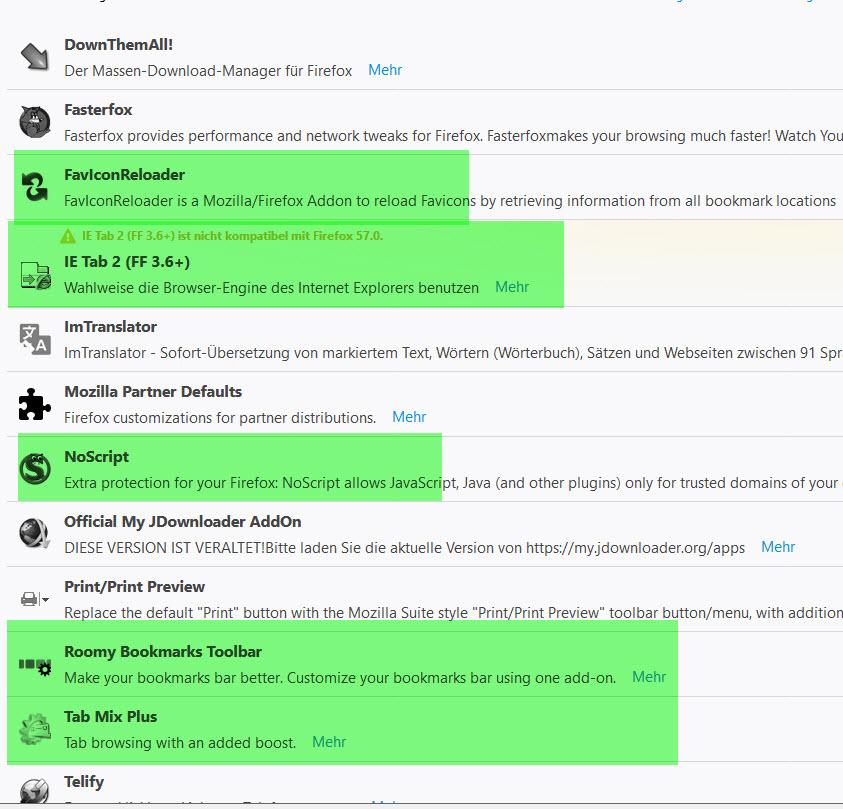The image size is (843, 809).
Task: Select the Print/Print Preview title
Action: [134, 587]
